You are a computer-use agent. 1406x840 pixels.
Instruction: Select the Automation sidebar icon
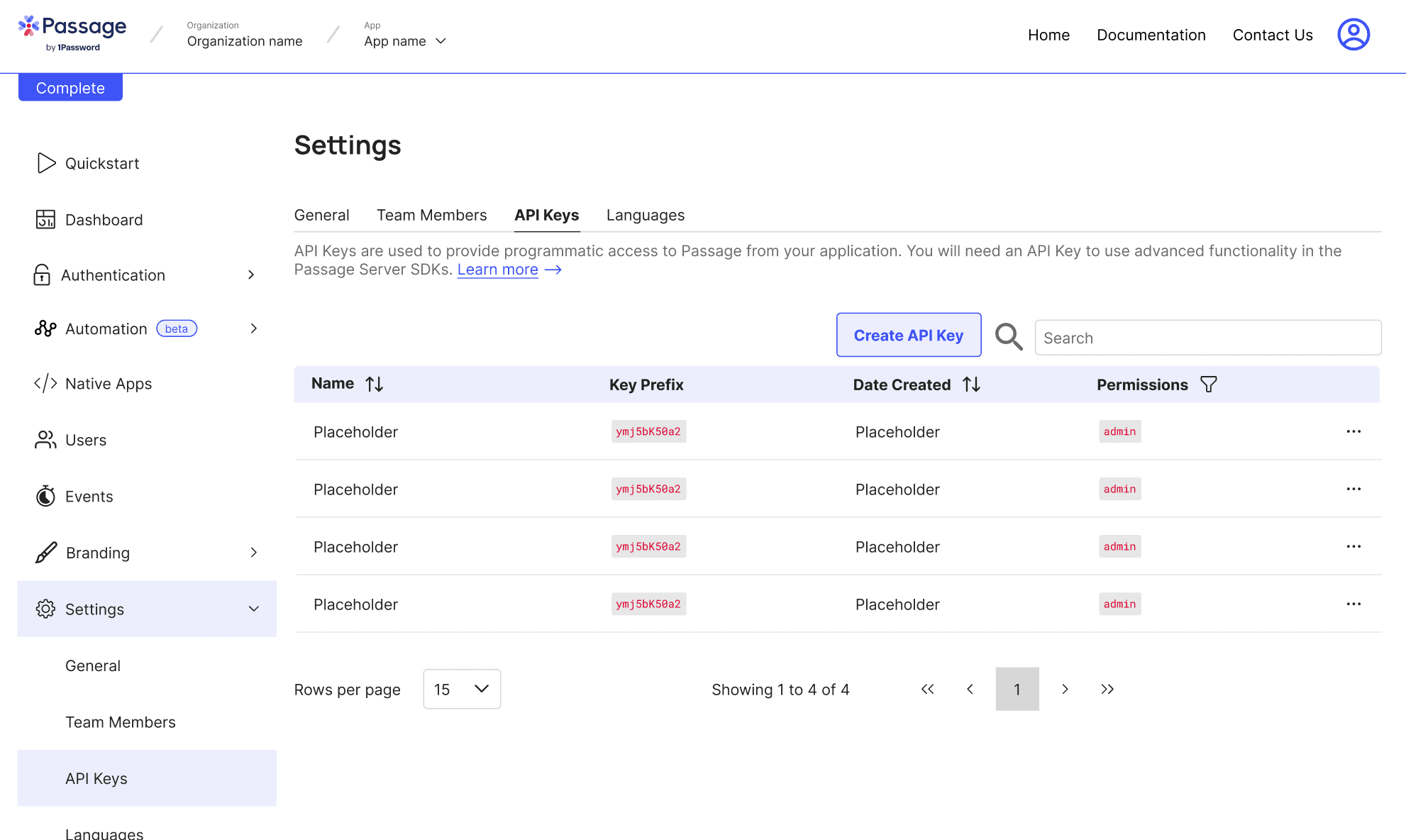[45, 328]
